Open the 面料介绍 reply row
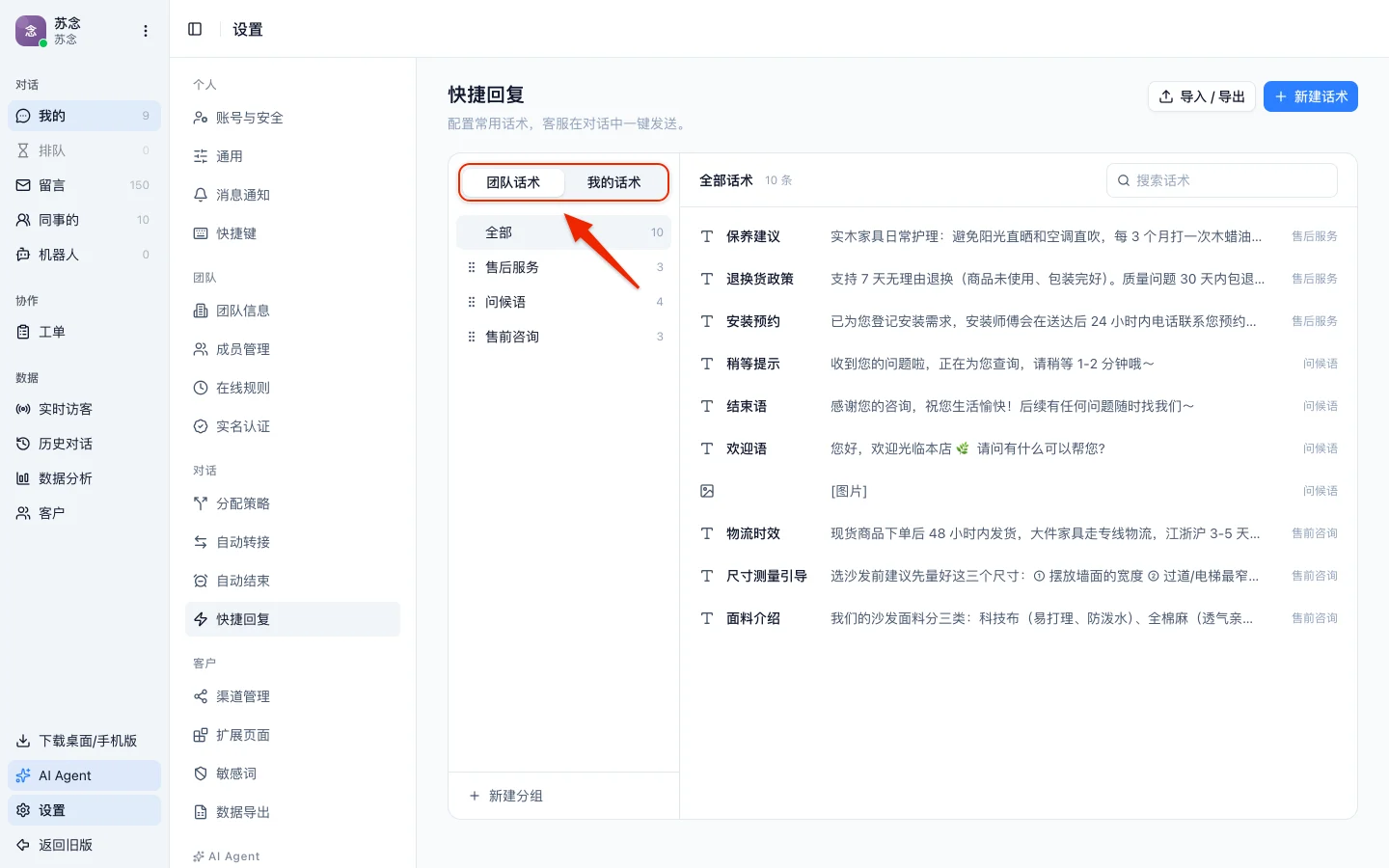This screenshot has width=1389, height=868. coord(1019,618)
